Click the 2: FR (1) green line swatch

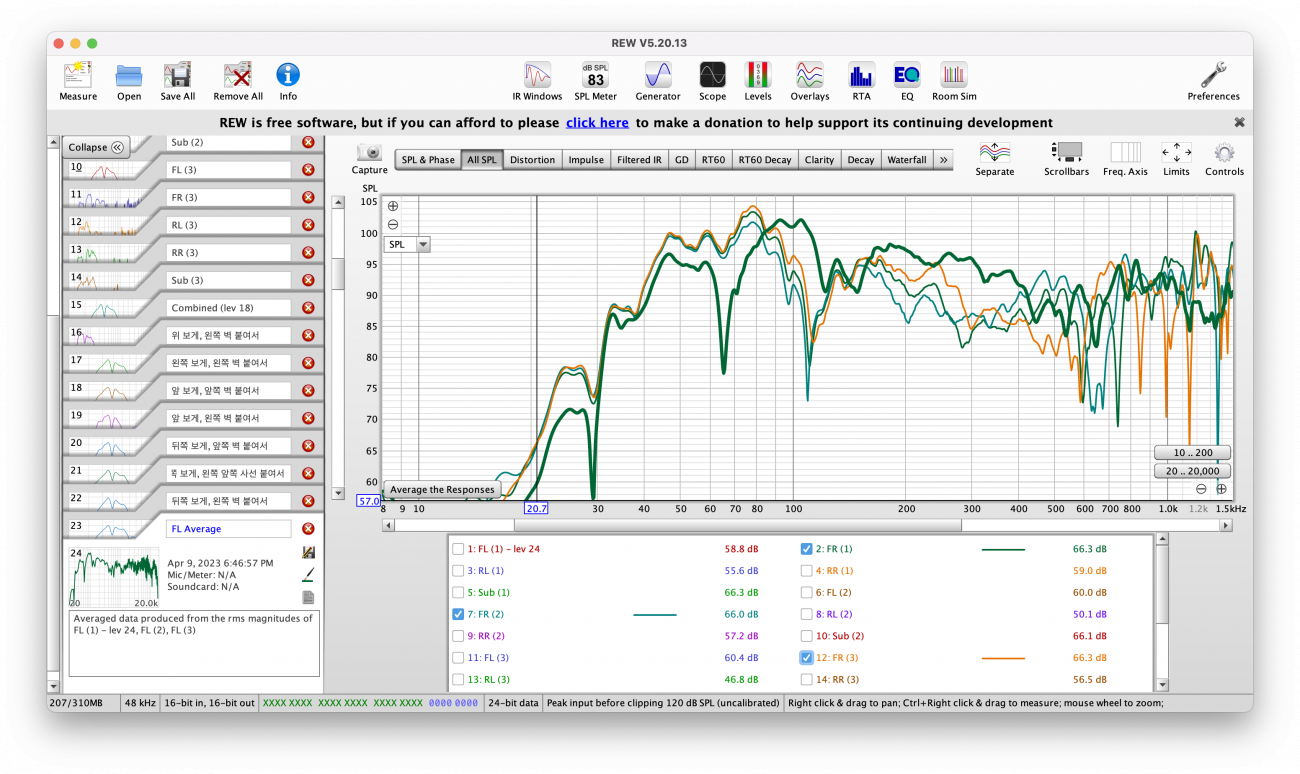click(1003, 549)
